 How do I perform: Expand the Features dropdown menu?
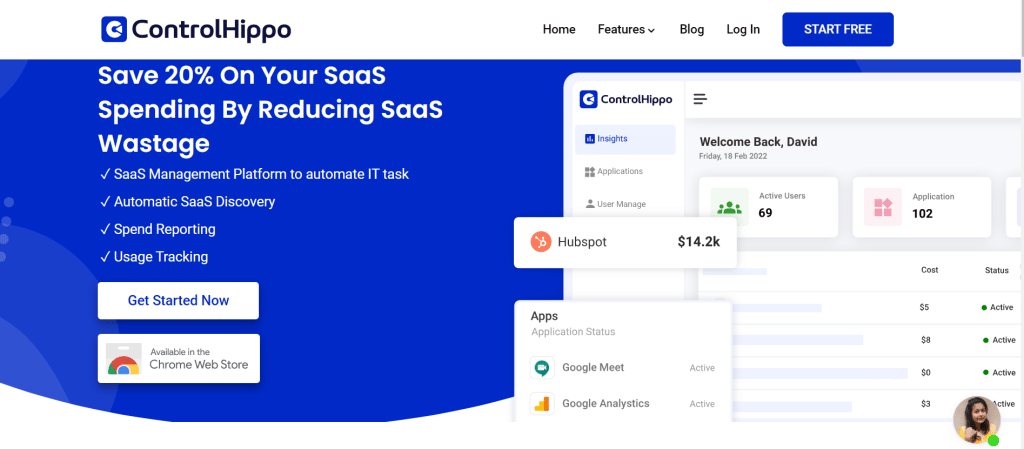[x=626, y=29]
